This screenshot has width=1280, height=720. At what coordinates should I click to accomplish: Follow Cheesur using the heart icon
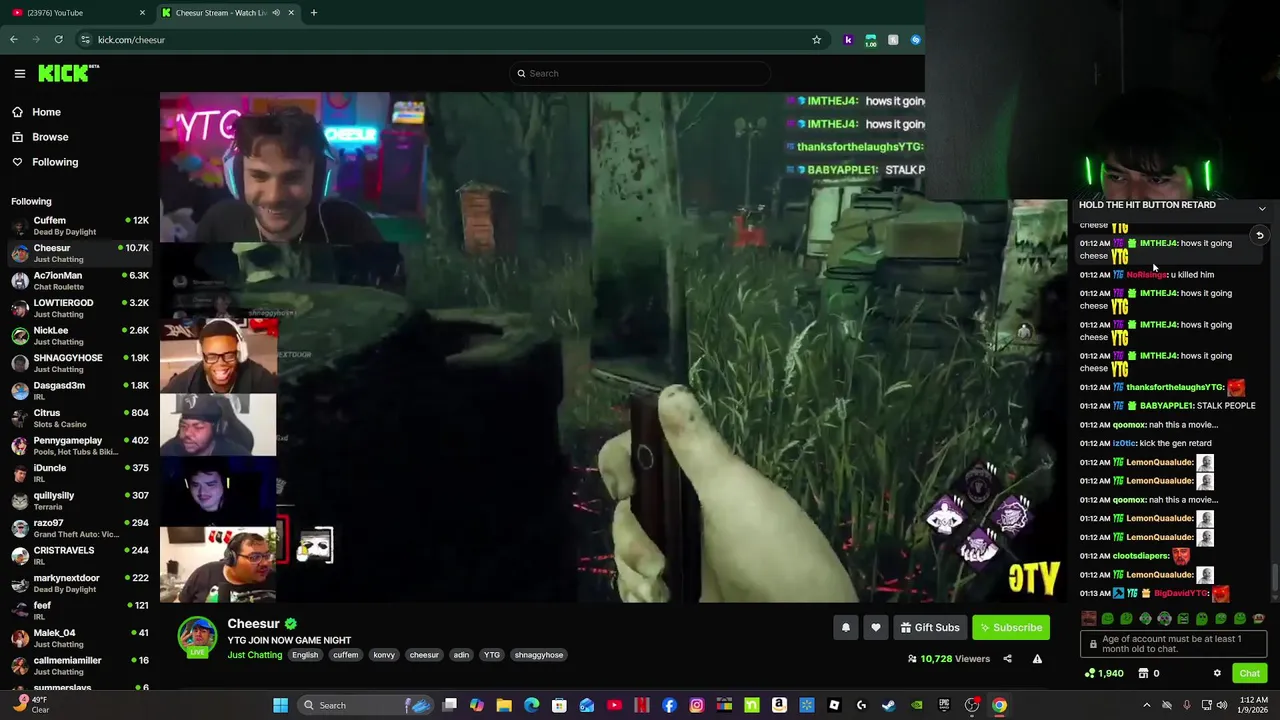876,628
